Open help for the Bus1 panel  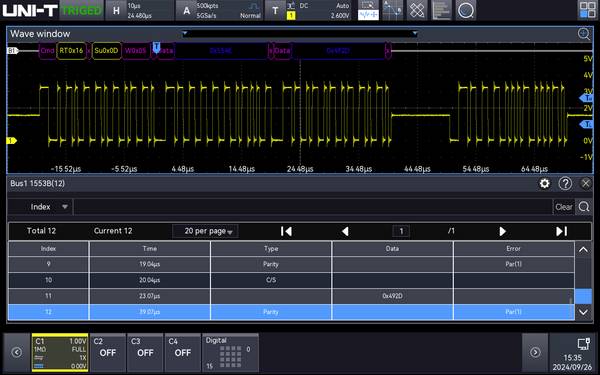pos(565,184)
